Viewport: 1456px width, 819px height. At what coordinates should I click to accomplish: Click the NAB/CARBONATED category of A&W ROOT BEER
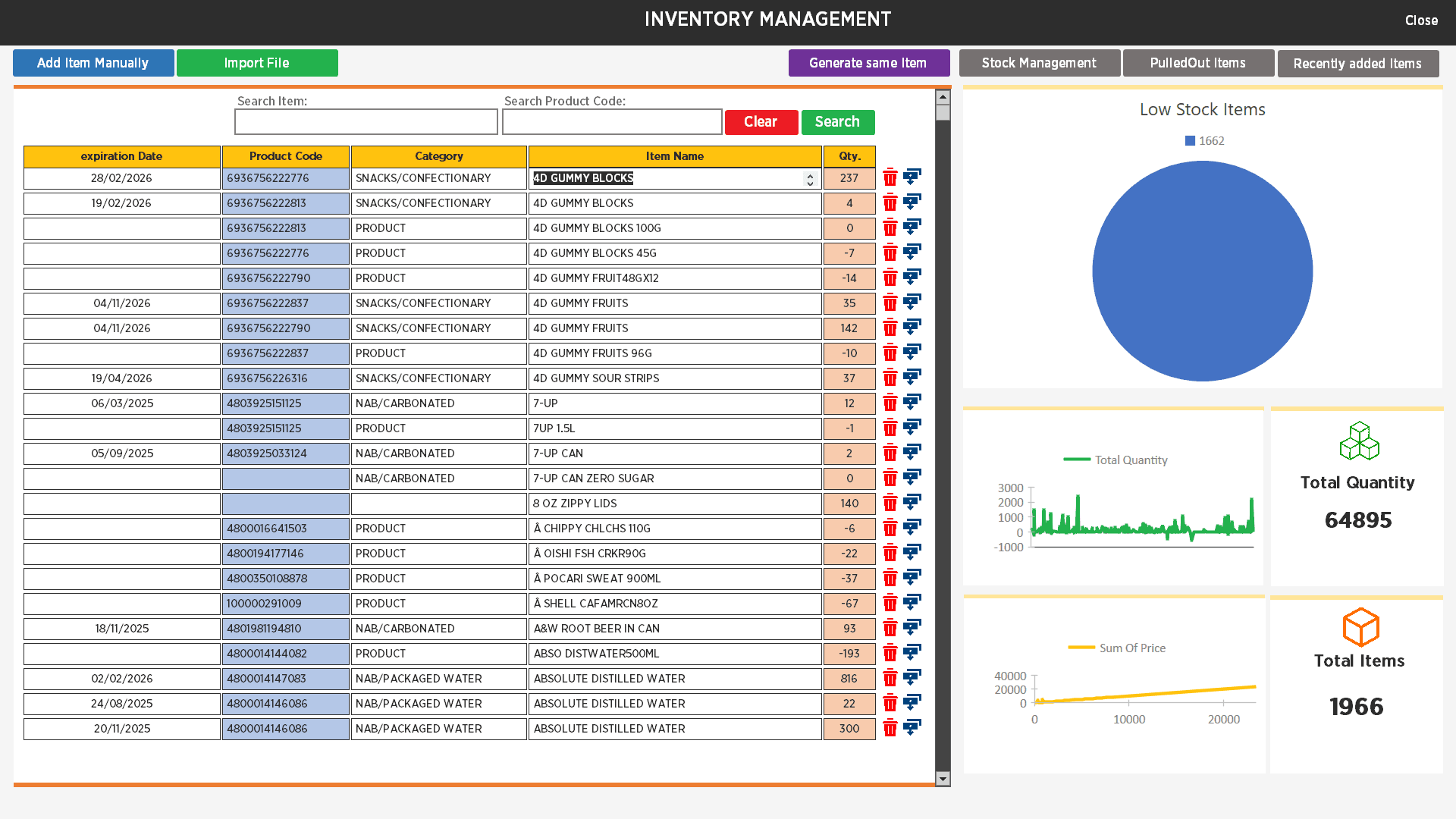(x=439, y=629)
